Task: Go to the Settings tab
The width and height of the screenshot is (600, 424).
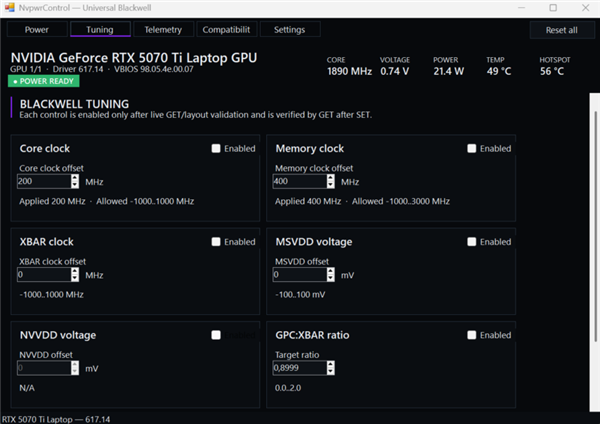Action: tap(290, 29)
